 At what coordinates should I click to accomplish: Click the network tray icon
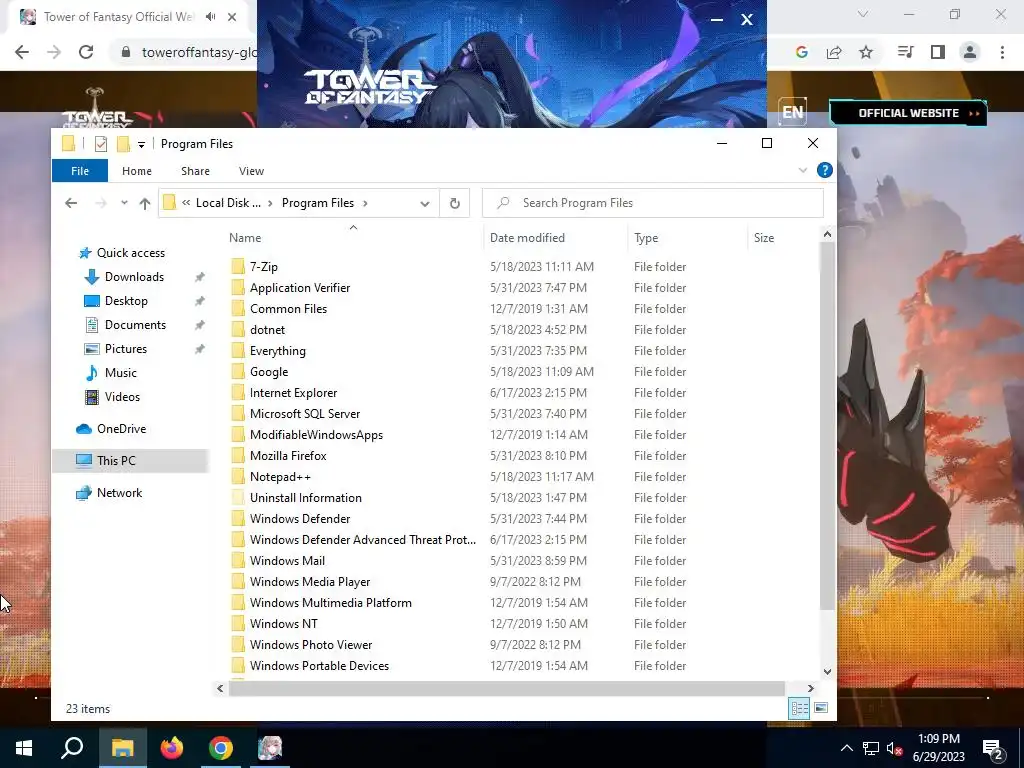pyautogui.click(x=871, y=748)
